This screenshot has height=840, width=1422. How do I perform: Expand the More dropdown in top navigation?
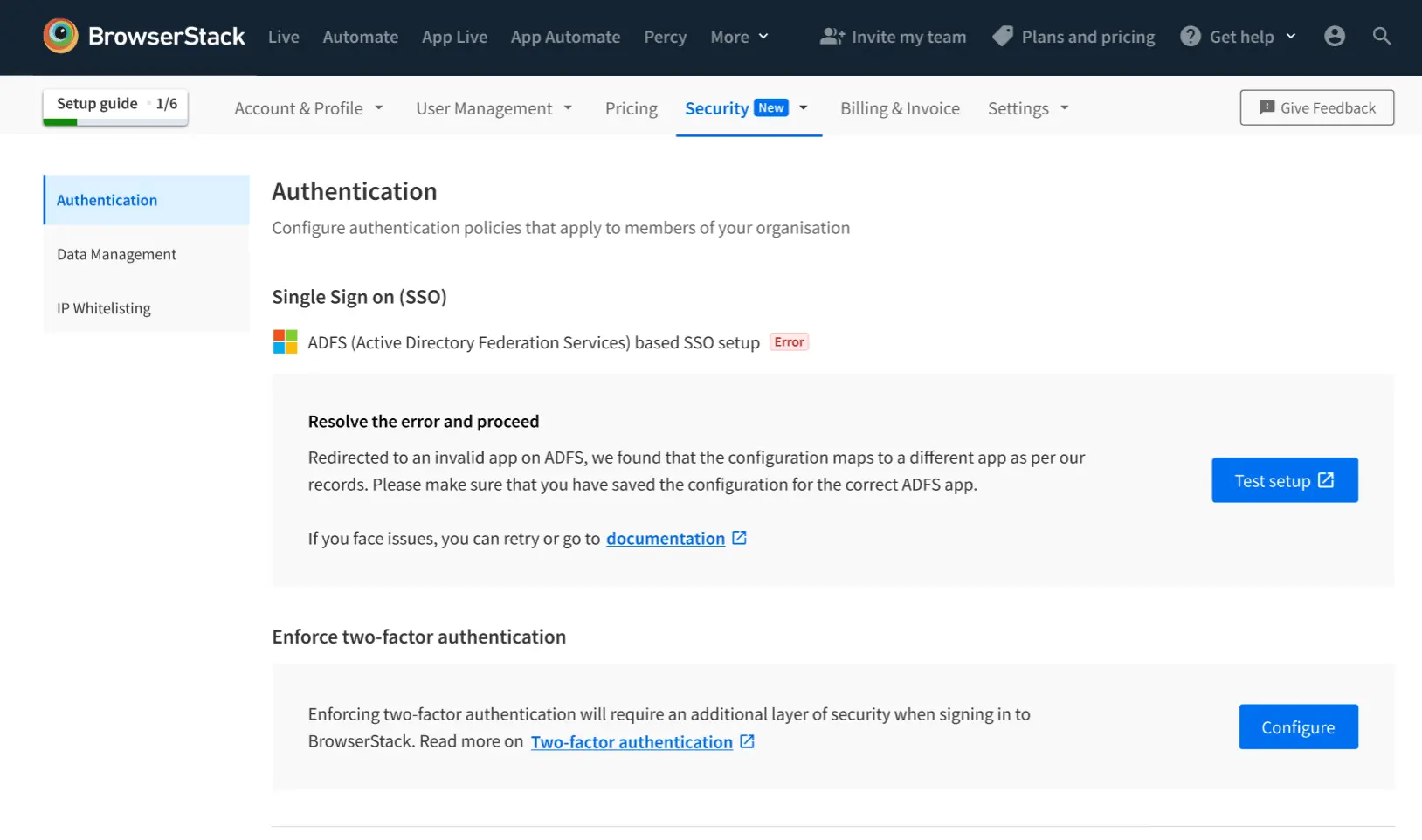click(x=739, y=37)
